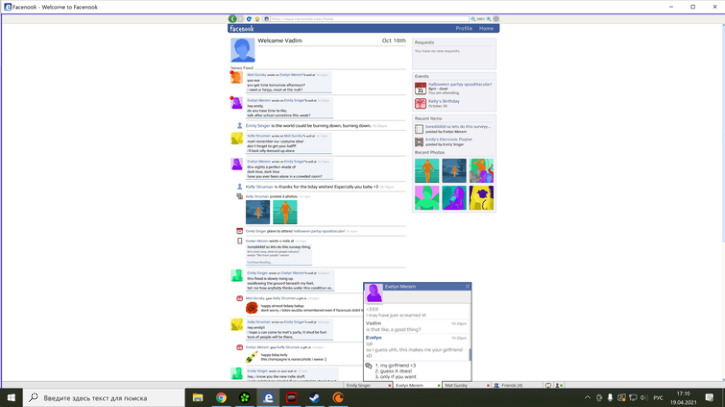This screenshot has width=725, height=407.
Task: Open Kelly's Birthday event link
Action: coord(444,101)
